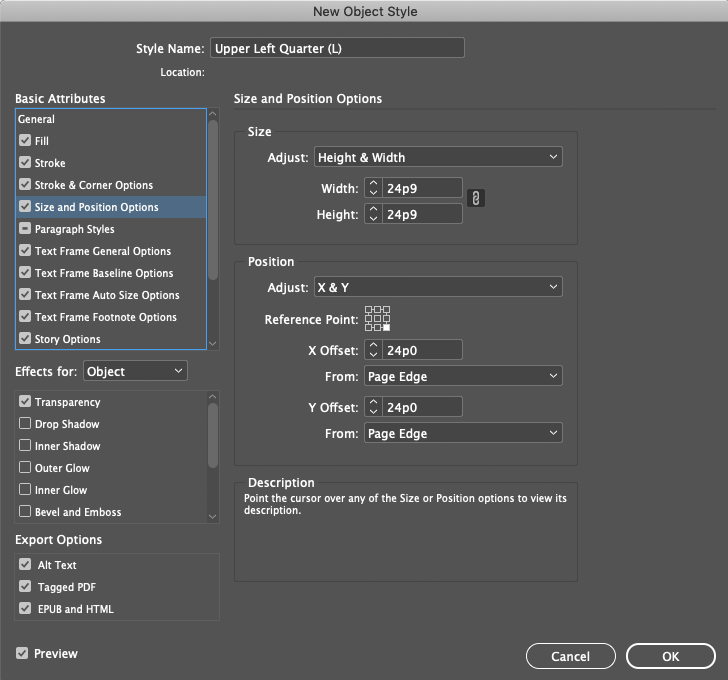The height and width of the screenshot is (680, 728).
Task: Click the Style Name text field
Action: coord(337,48)
